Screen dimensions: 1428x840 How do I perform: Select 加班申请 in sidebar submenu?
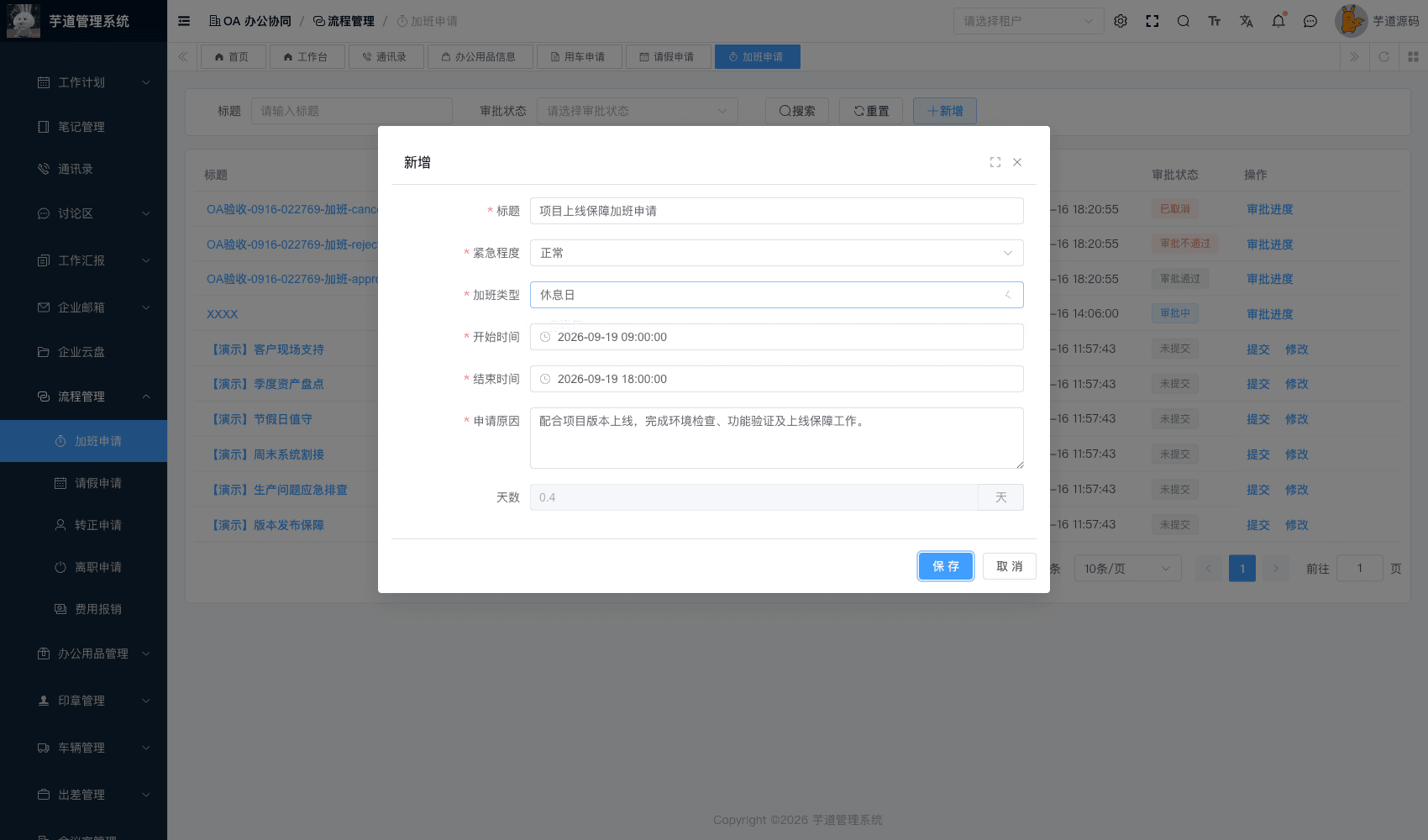pyautogui.click(x=84, y=441)
